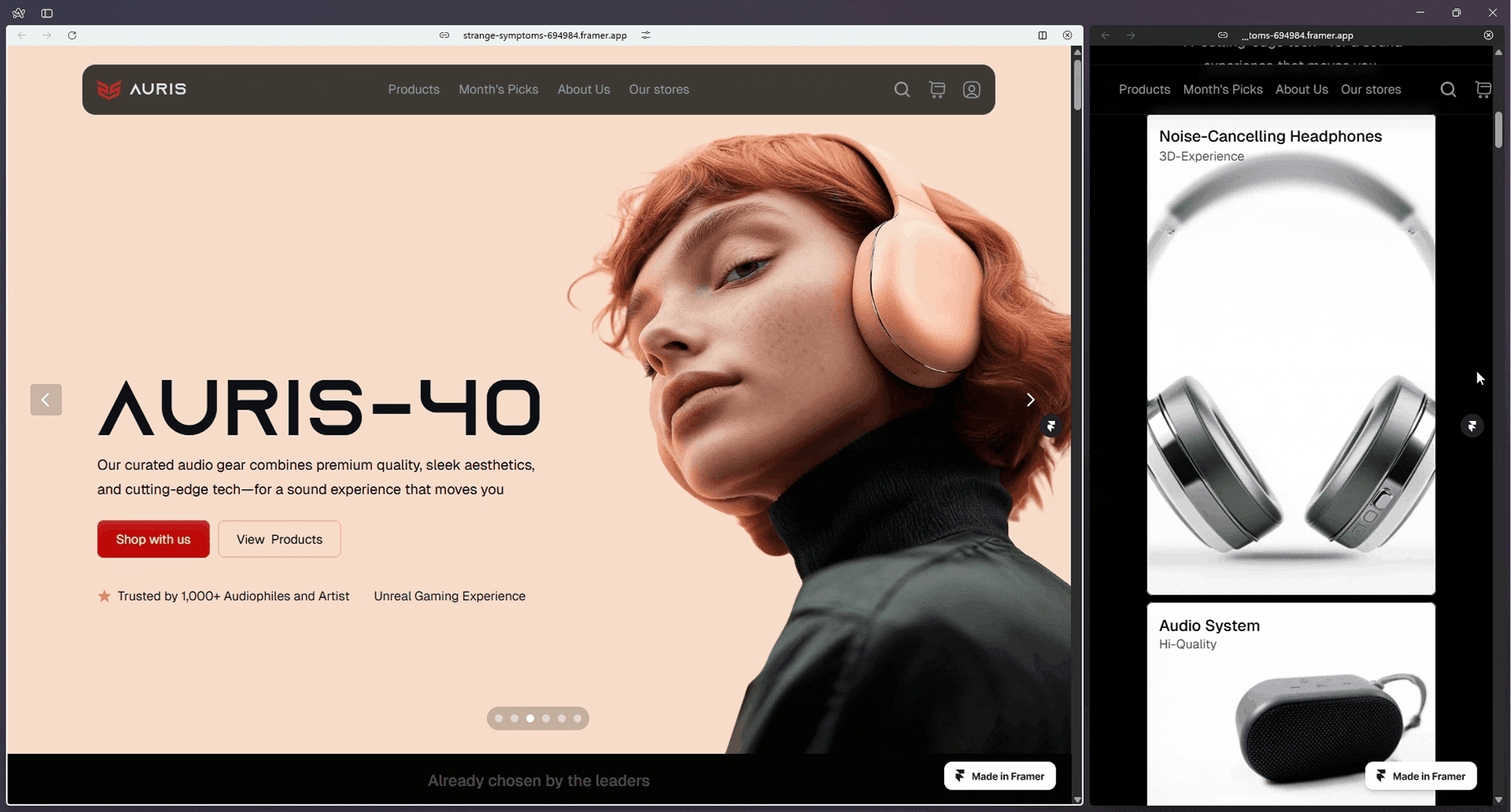Click the View Products button
Image resolution: width=1511 pixels, height=812 pixels.
[279, 539]
